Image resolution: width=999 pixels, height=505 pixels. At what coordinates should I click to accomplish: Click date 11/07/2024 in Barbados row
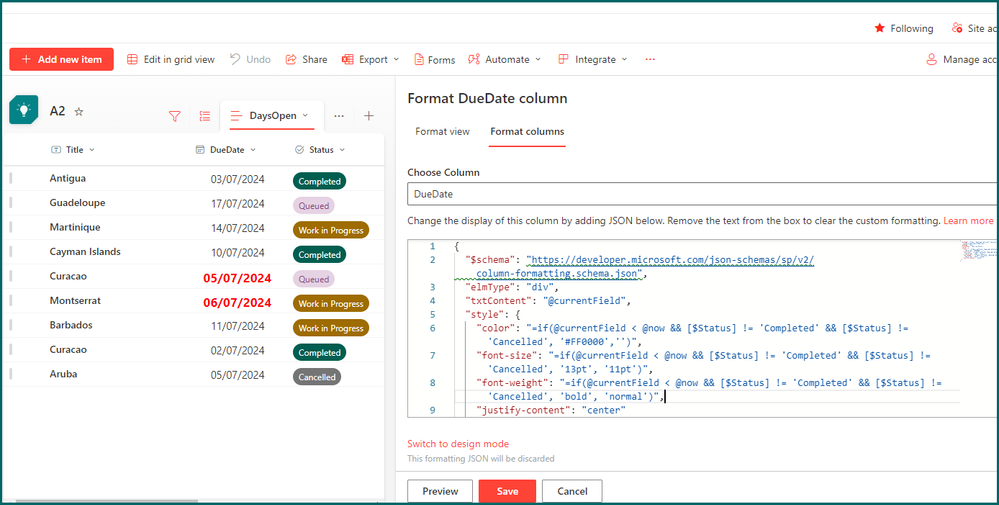[238, 326]
